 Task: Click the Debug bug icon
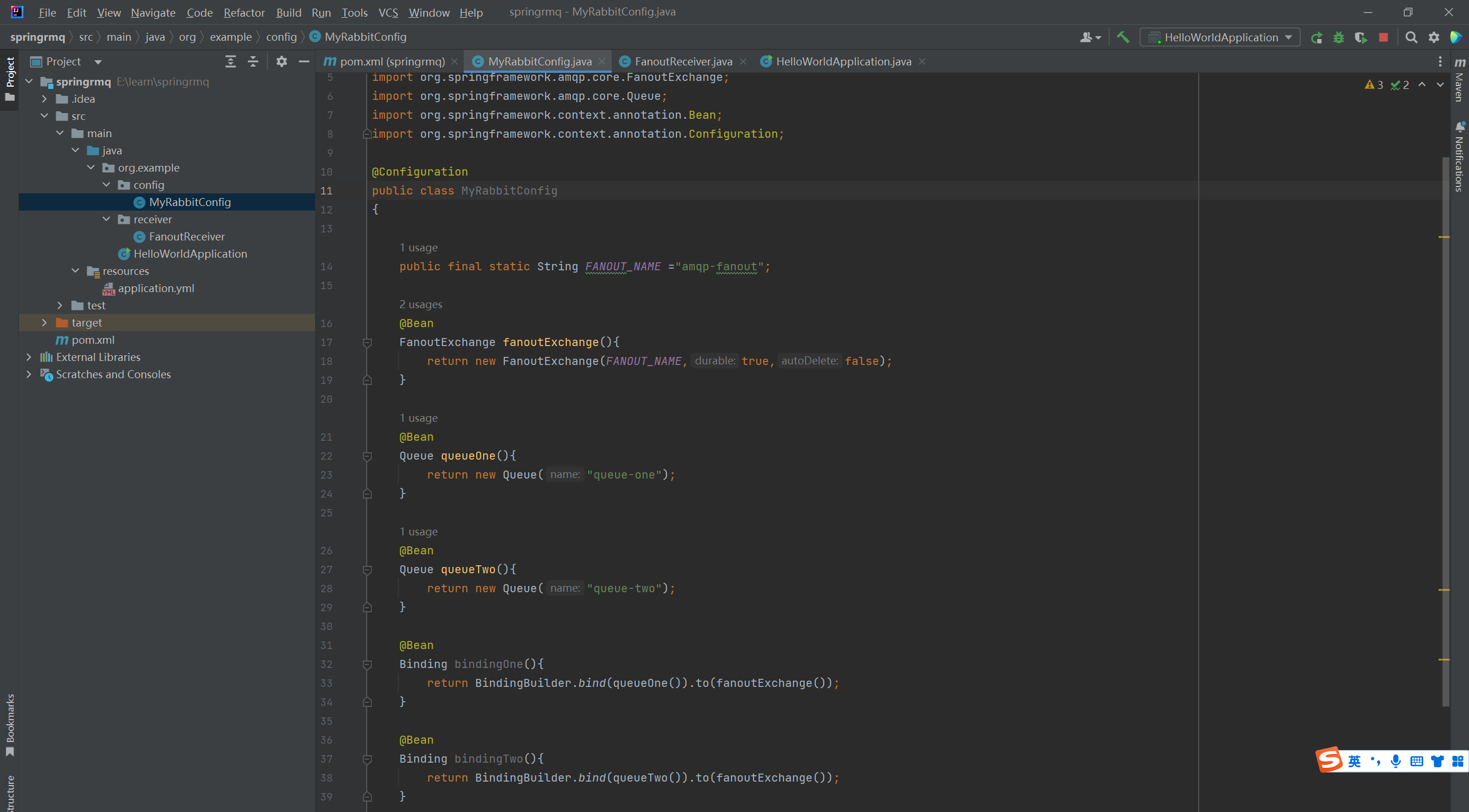pos(1339,37)
